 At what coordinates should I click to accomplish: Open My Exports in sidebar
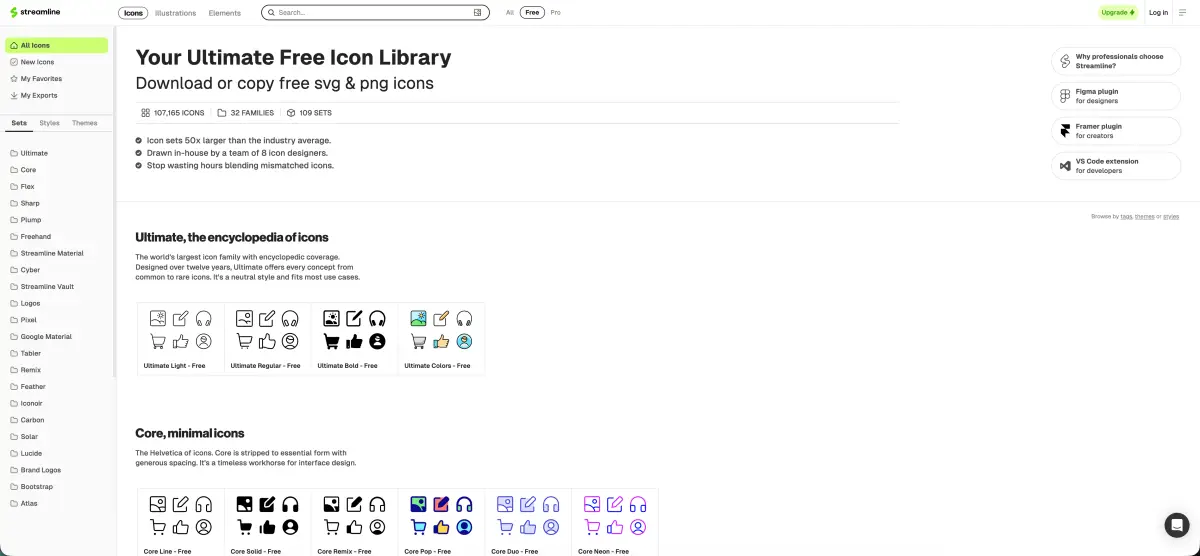(x=39, y=96)
